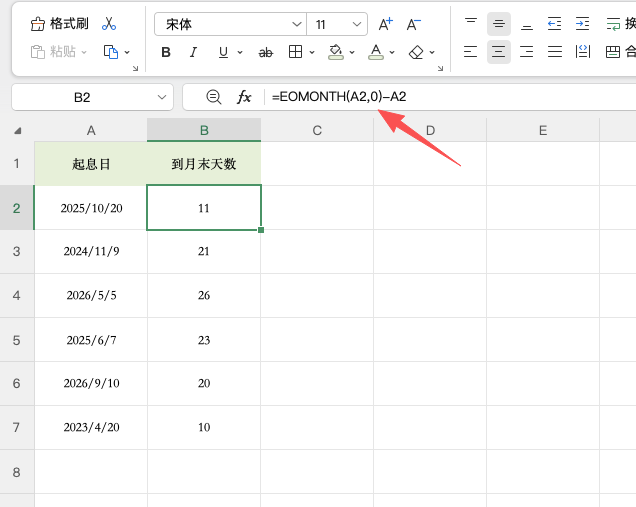636x507 pixels.
Task: Select cell with date 2026/9/10
Action: [x=91, y=383]
